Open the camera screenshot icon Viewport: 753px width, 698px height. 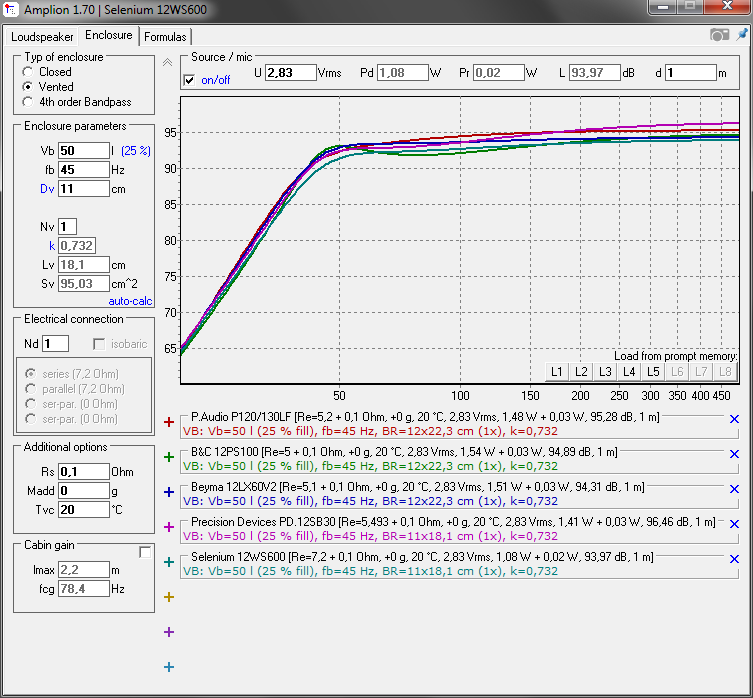(719, 35)
